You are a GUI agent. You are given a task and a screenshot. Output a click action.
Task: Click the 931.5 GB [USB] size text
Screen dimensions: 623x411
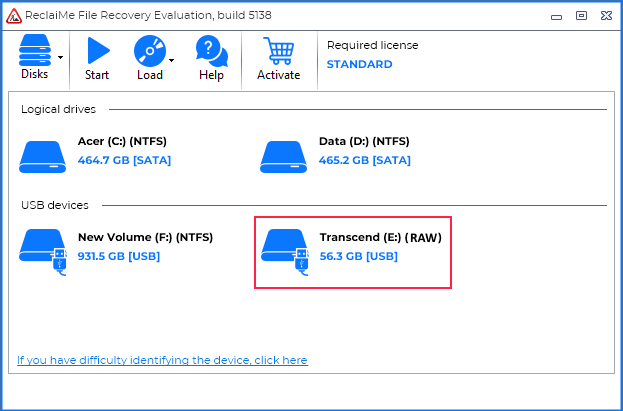click(119, 256)
